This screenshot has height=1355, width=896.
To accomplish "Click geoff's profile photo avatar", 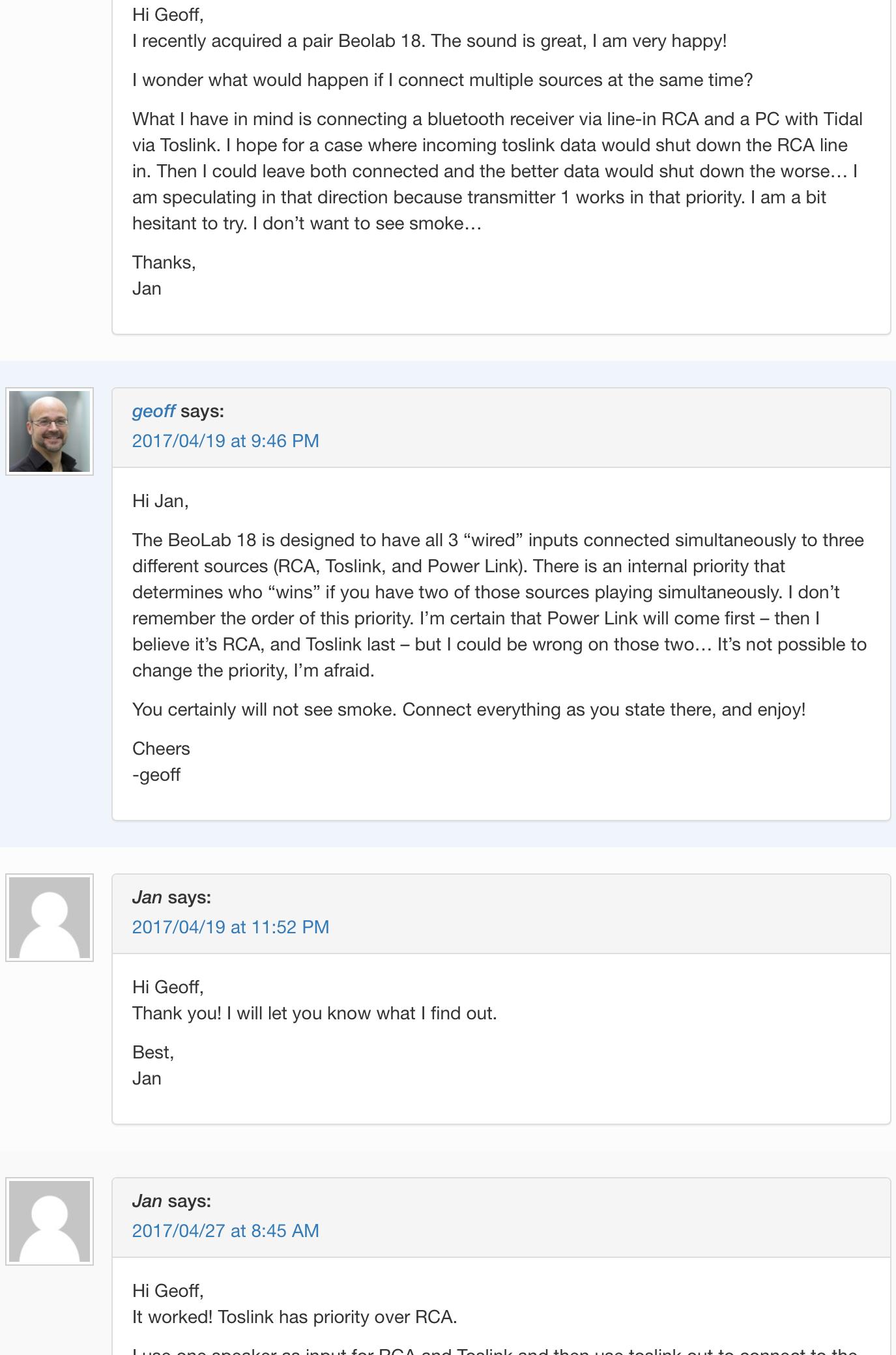I will (50, 431).
